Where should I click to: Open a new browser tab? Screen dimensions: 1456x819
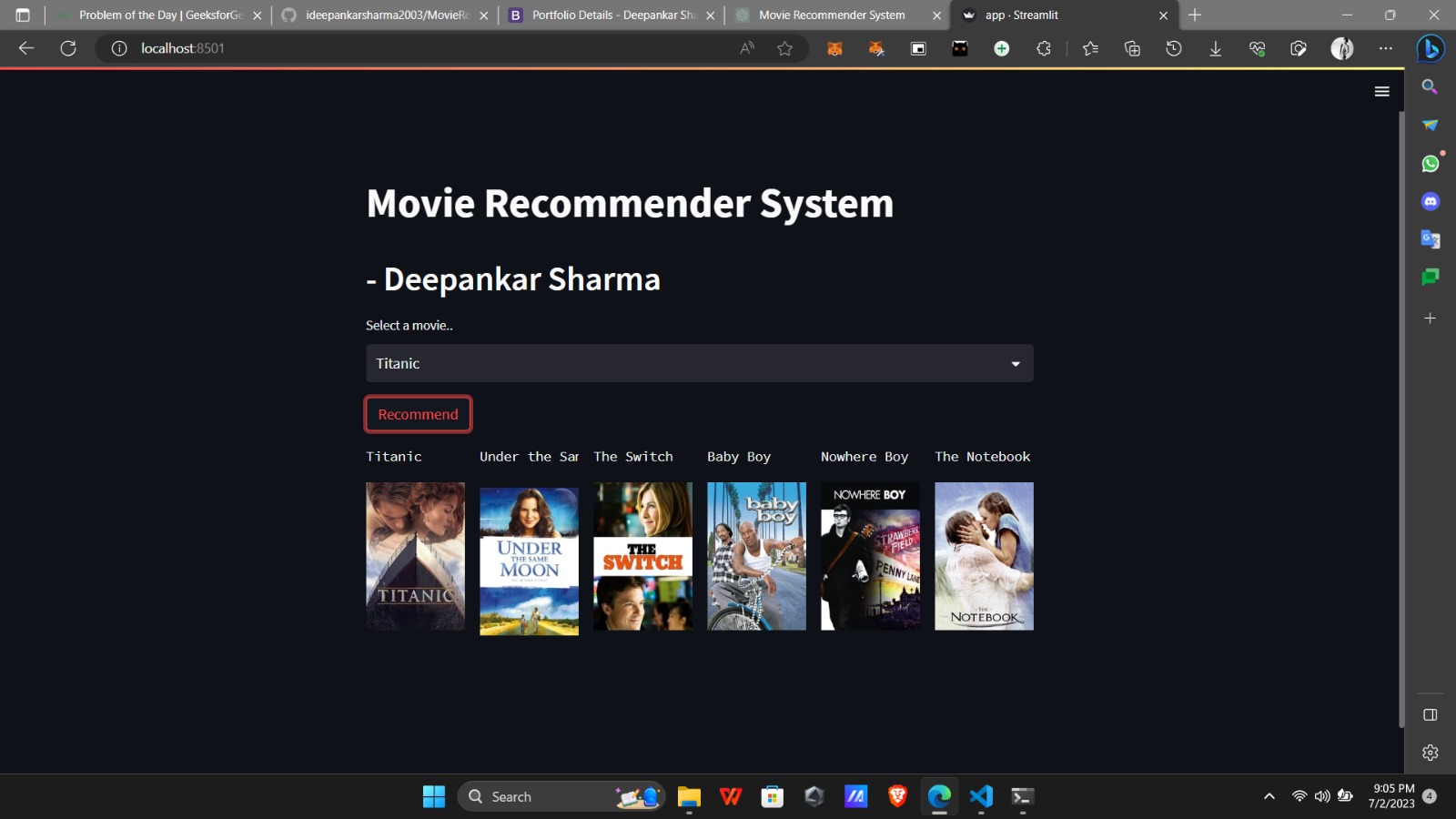click(1195, 15)
